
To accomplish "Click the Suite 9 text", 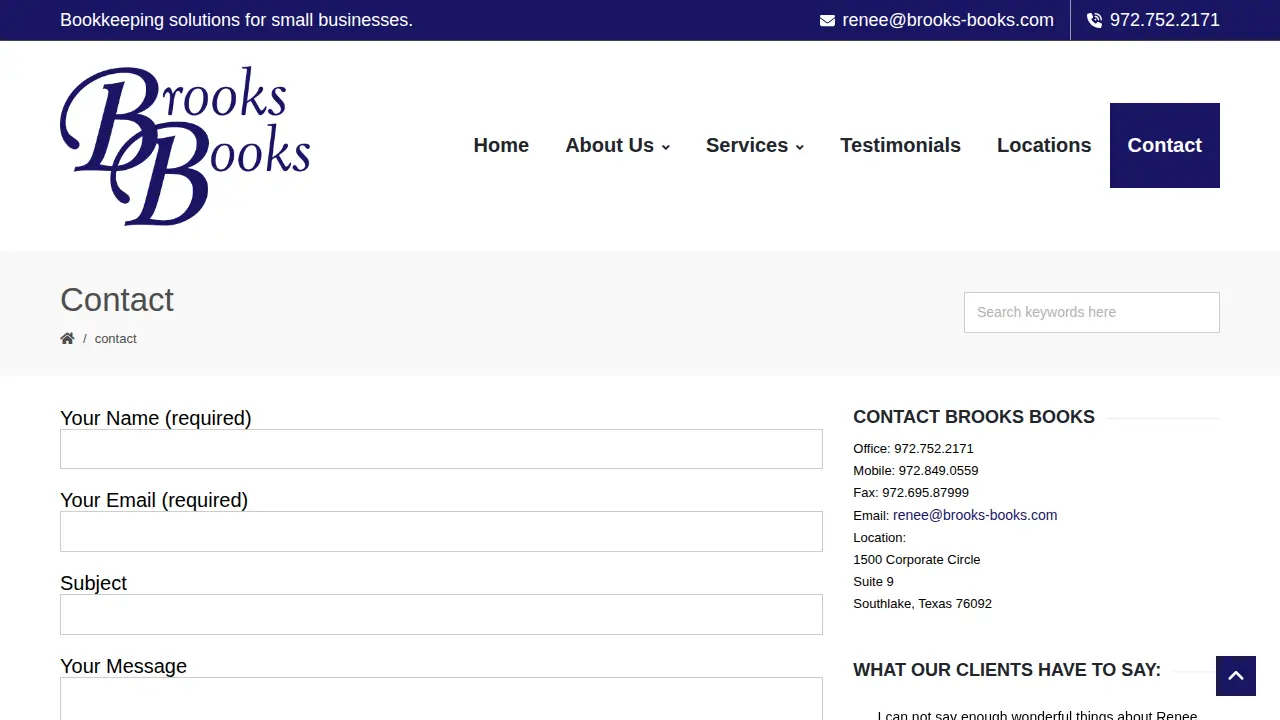I will point(873,582).
